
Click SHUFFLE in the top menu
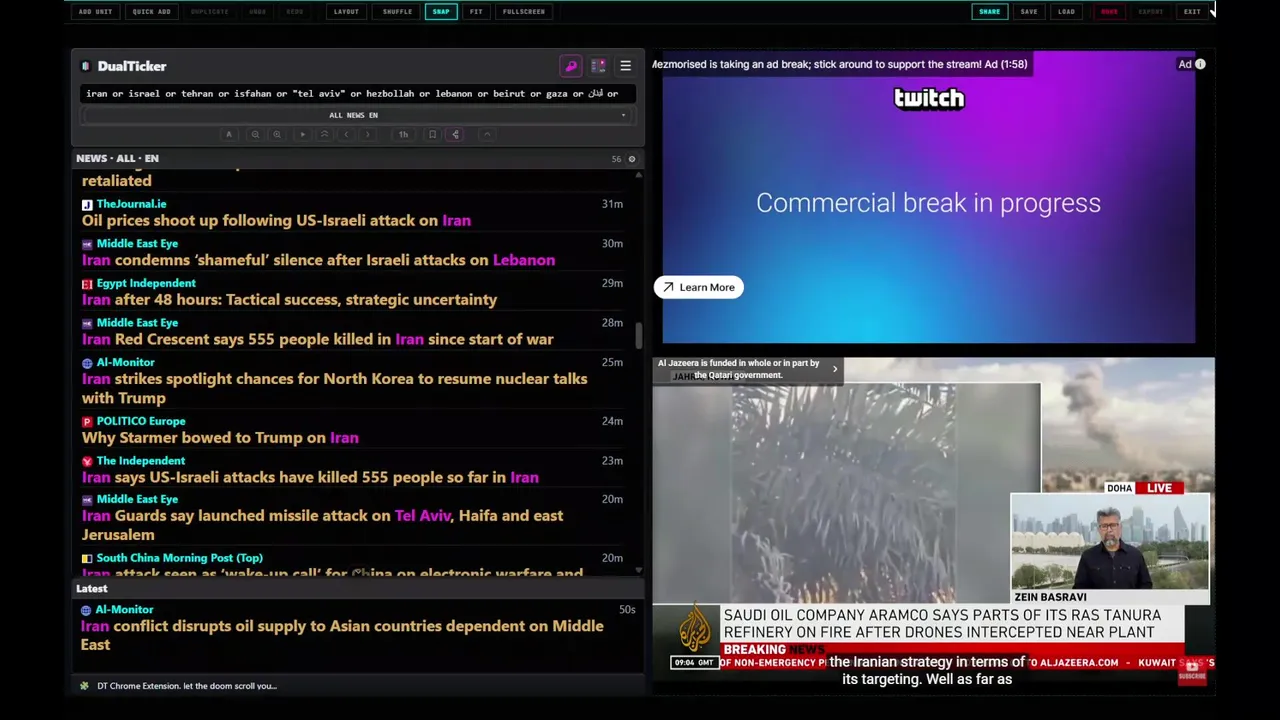pos(397,11)
